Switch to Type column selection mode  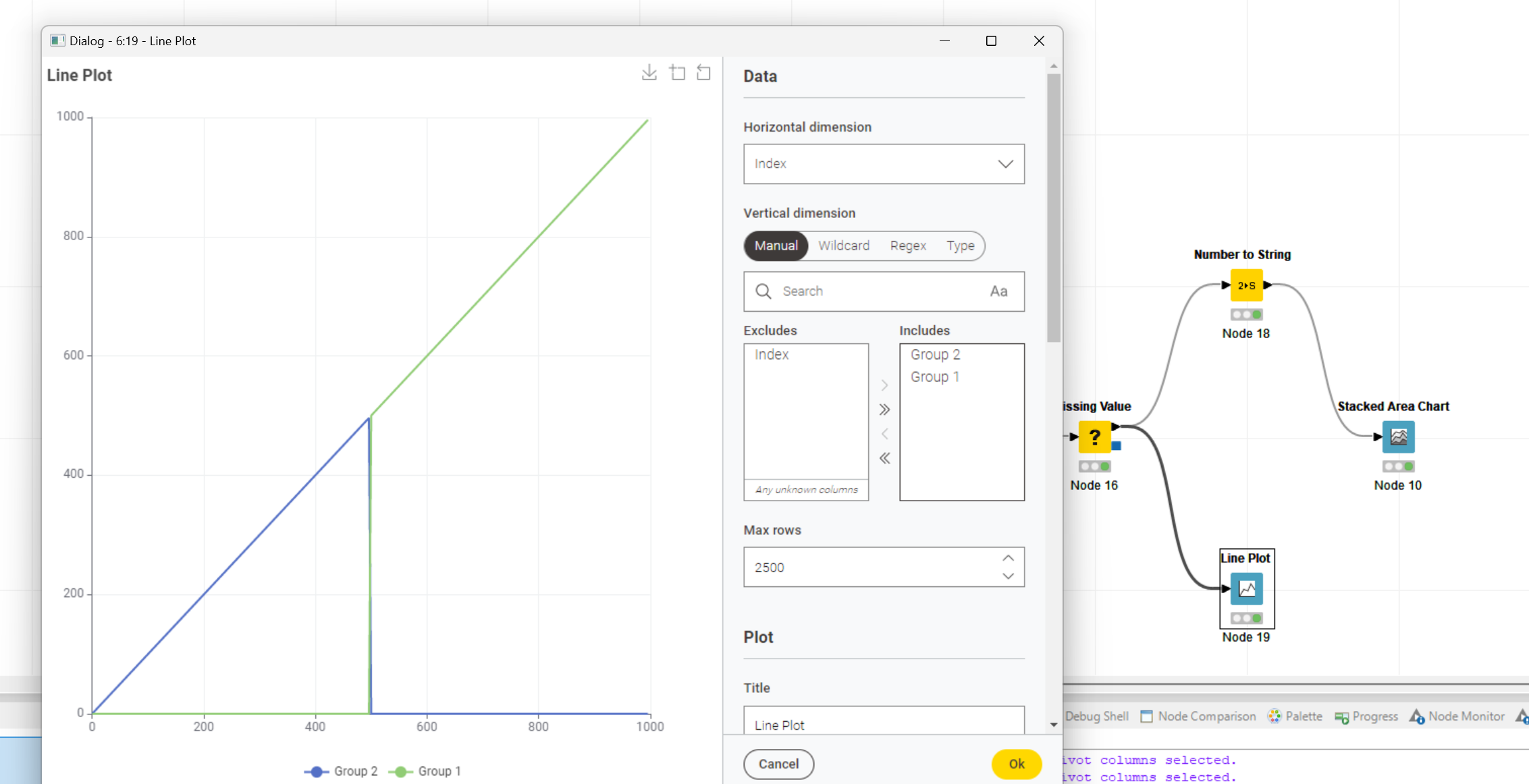coord(960,246)
